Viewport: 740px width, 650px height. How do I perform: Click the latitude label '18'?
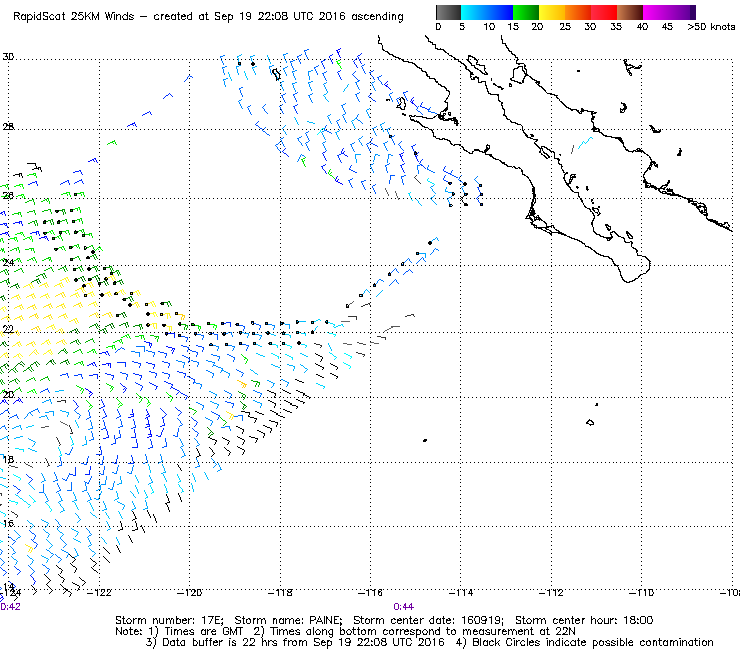[8, 459]
